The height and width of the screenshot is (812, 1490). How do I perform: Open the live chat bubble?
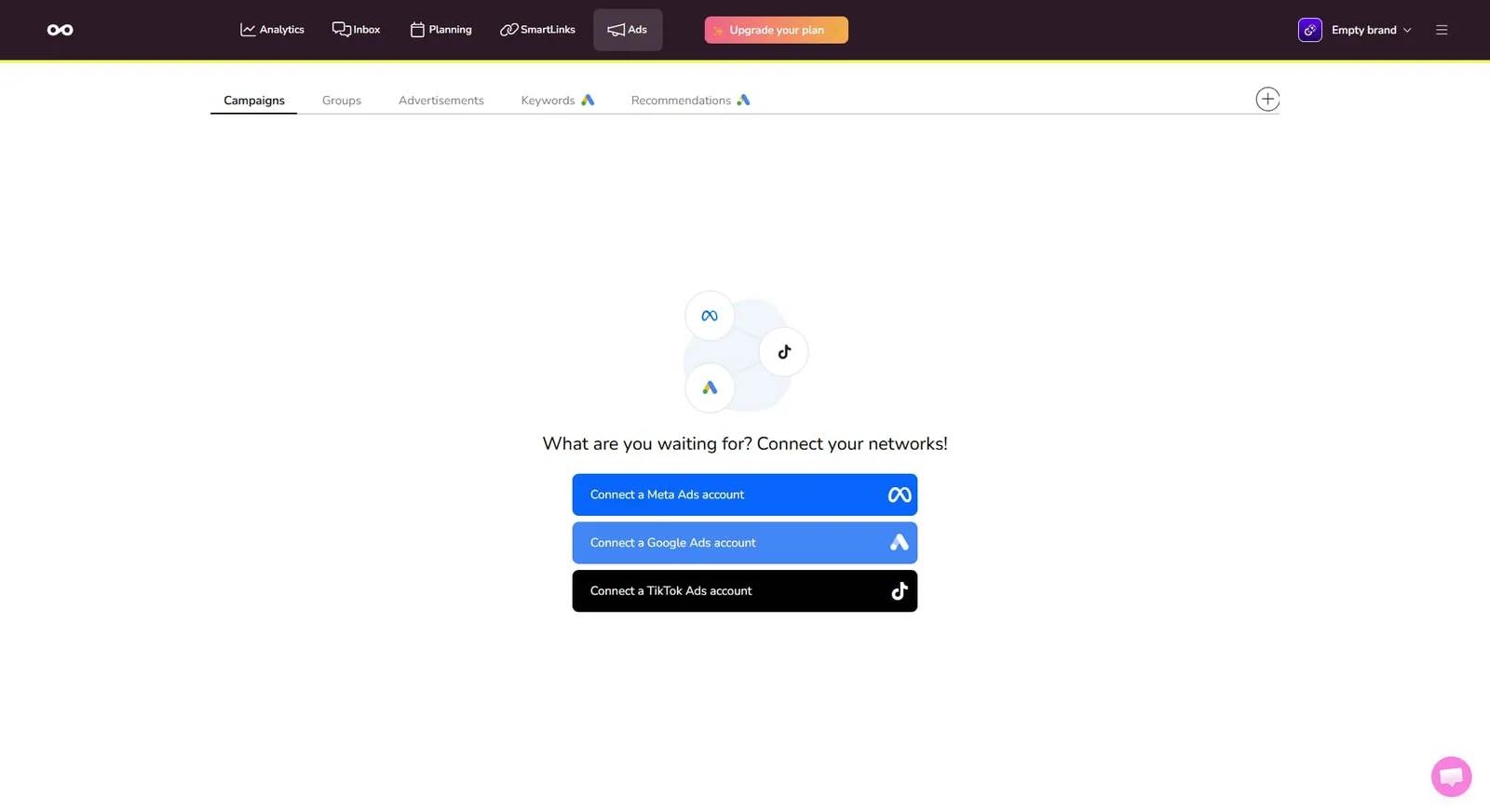[x=1450, y=776]
